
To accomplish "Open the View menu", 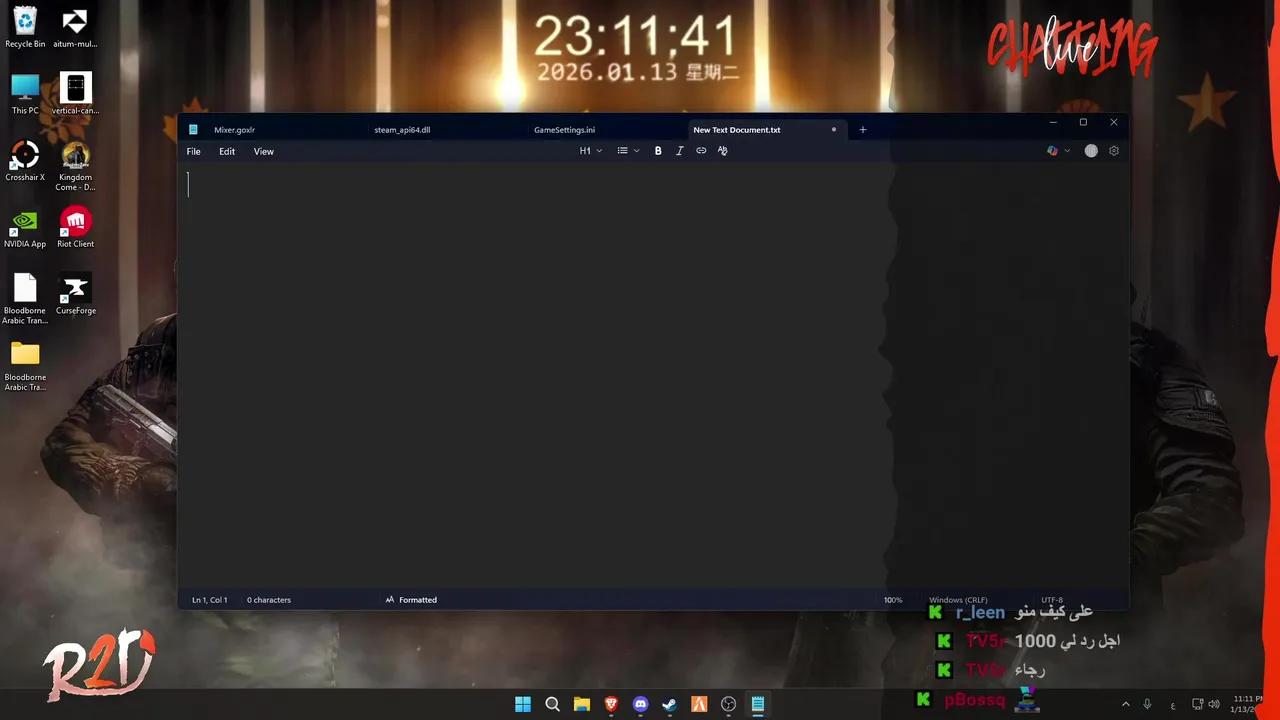I will point(263,152).
